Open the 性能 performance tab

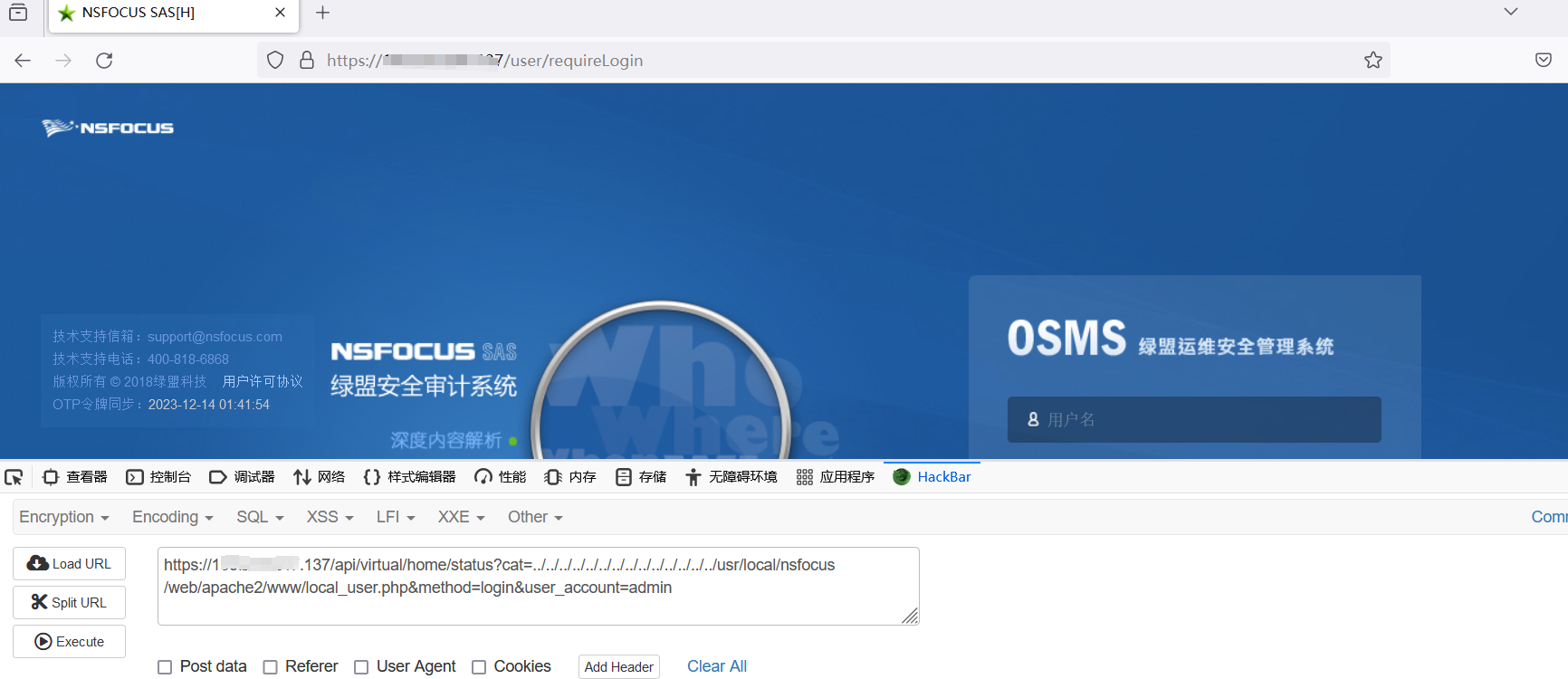point(501,477)
